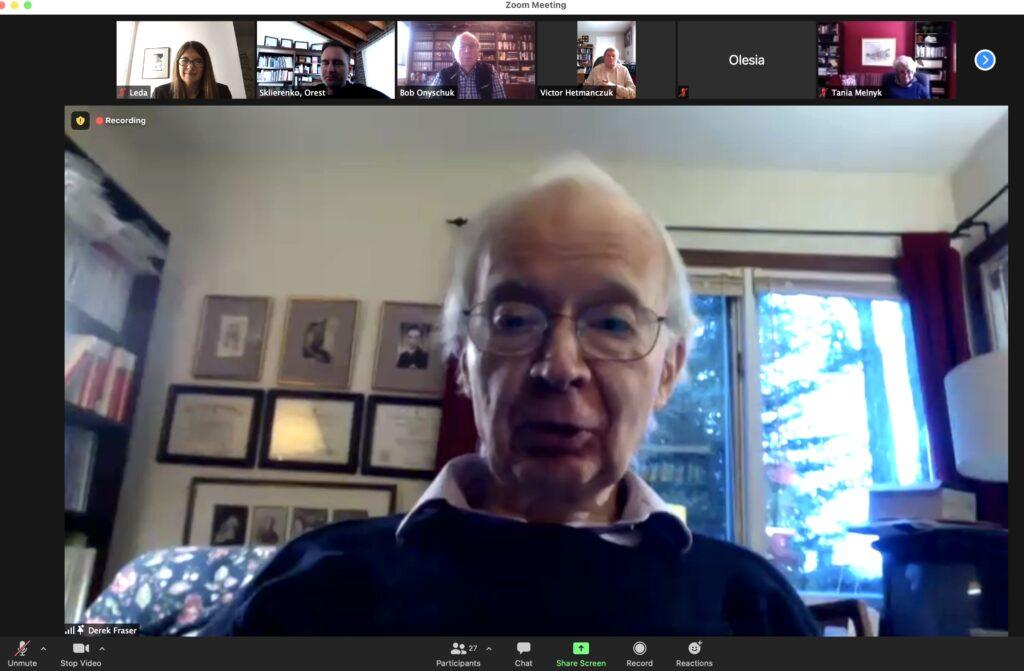Click Derek Fraser's main speaker video

[536, 370]
